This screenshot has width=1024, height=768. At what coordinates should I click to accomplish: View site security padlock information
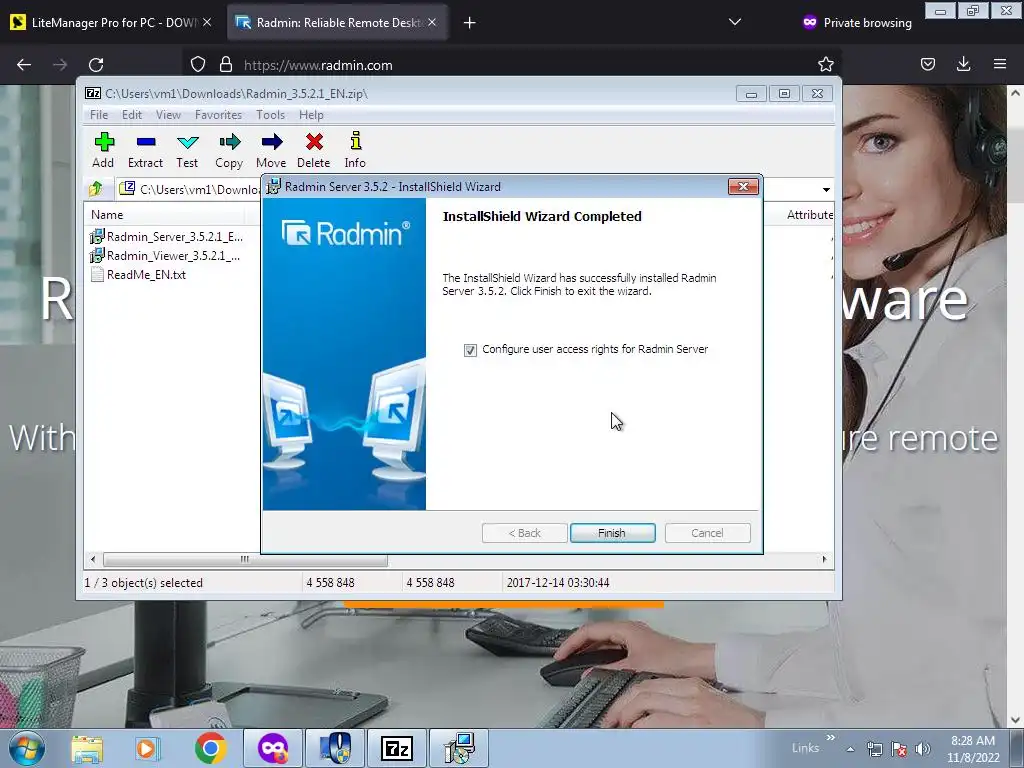[226, 65]
